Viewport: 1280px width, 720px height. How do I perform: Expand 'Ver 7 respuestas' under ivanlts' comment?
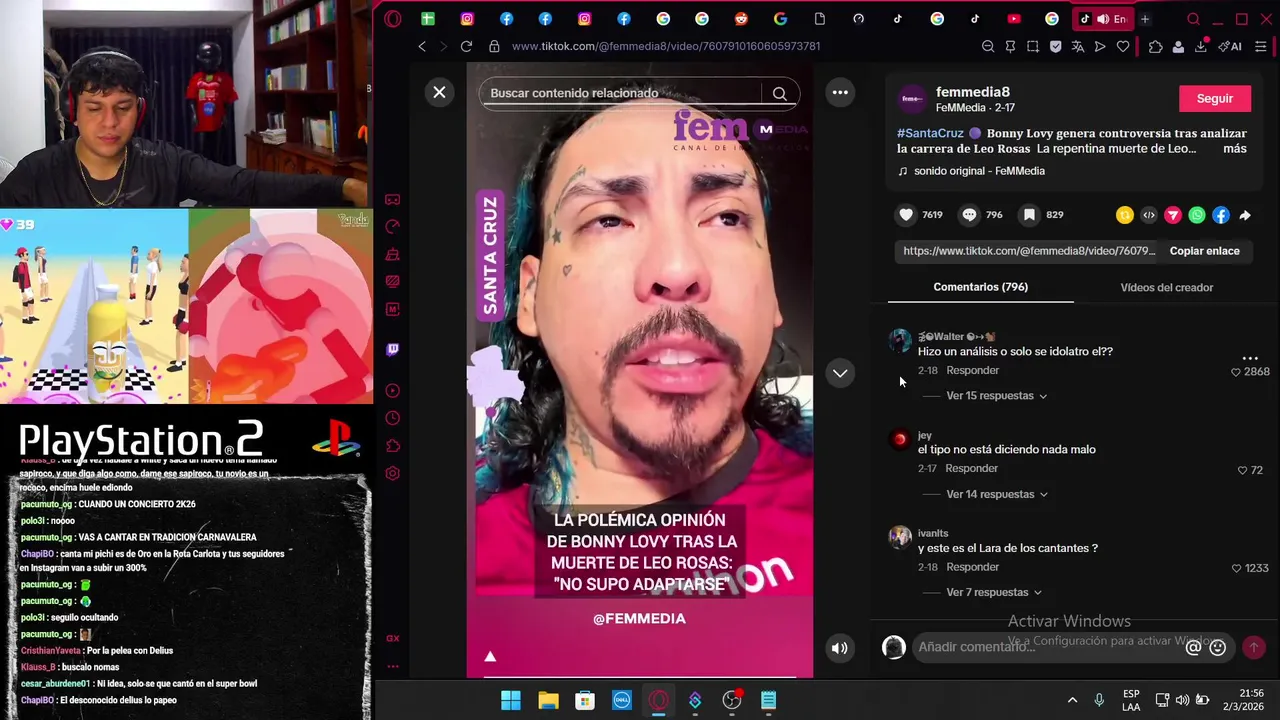click(x=993, y=592)
